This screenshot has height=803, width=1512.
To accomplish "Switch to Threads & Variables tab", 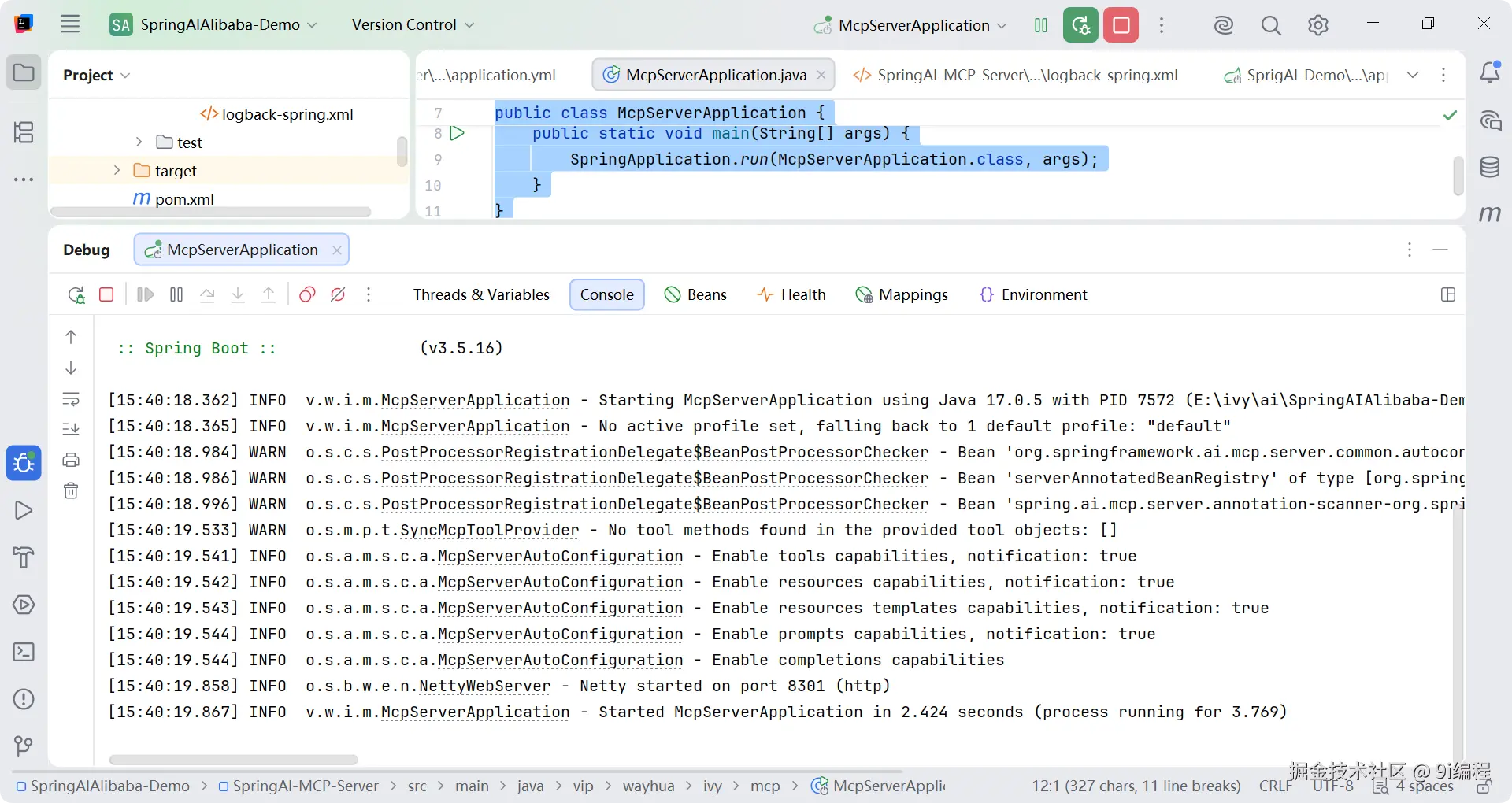I will pos(481,294).
